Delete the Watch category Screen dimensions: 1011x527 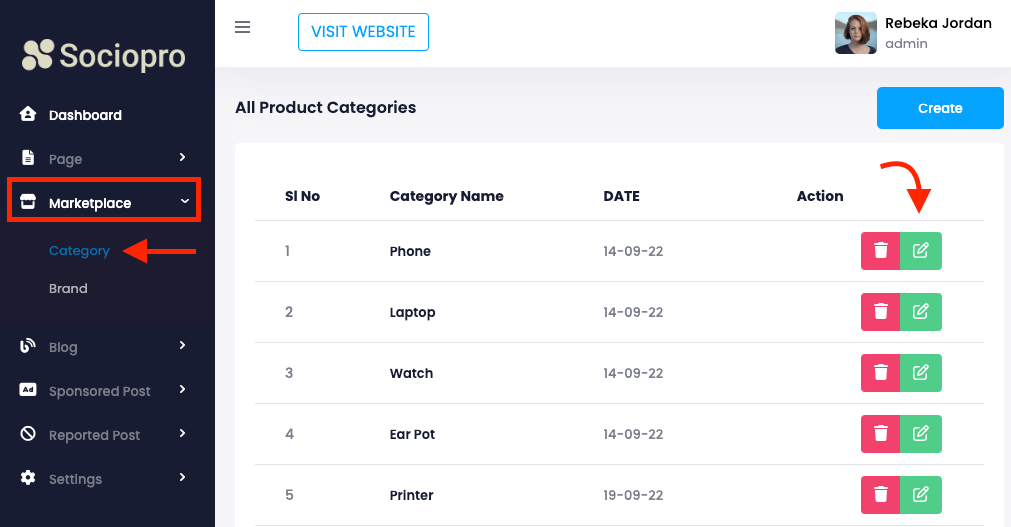pos(880,373)
